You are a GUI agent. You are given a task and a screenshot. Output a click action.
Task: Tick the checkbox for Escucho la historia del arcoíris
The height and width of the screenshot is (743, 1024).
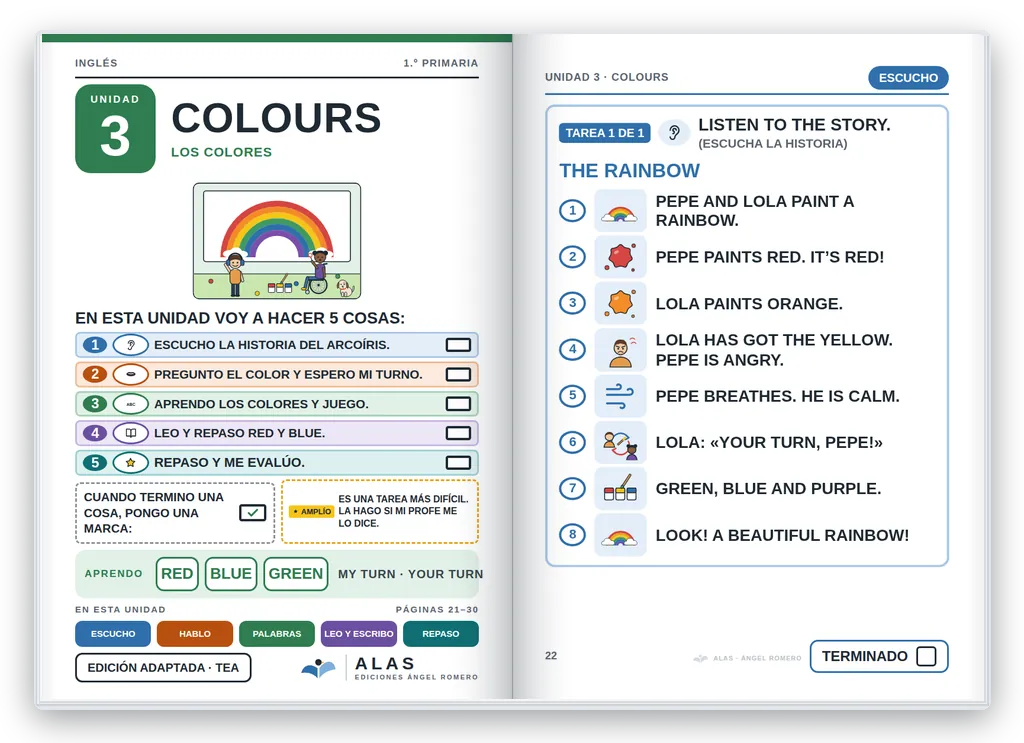tap(458, 345)
